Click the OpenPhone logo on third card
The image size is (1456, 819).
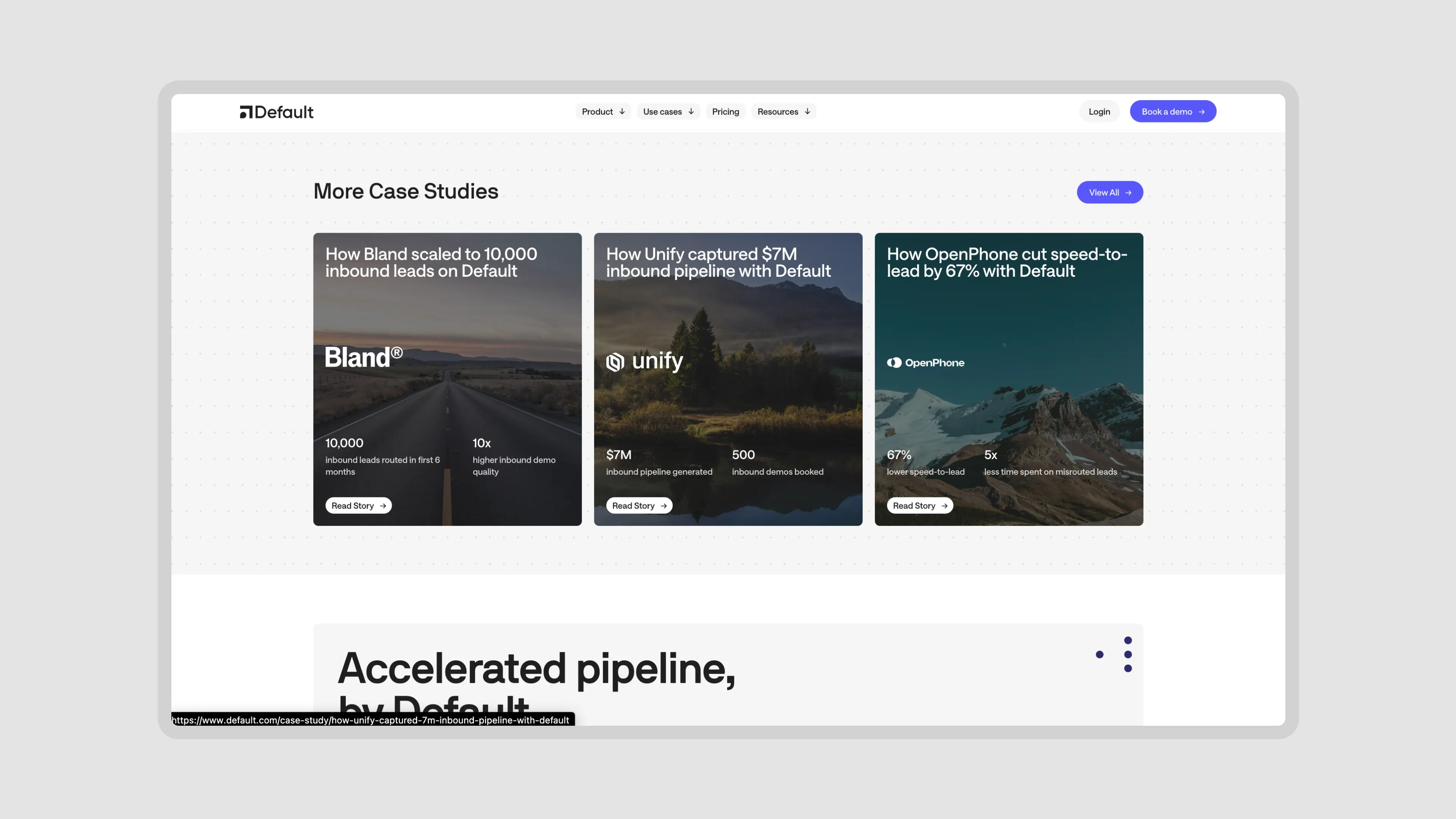(925, 363)
